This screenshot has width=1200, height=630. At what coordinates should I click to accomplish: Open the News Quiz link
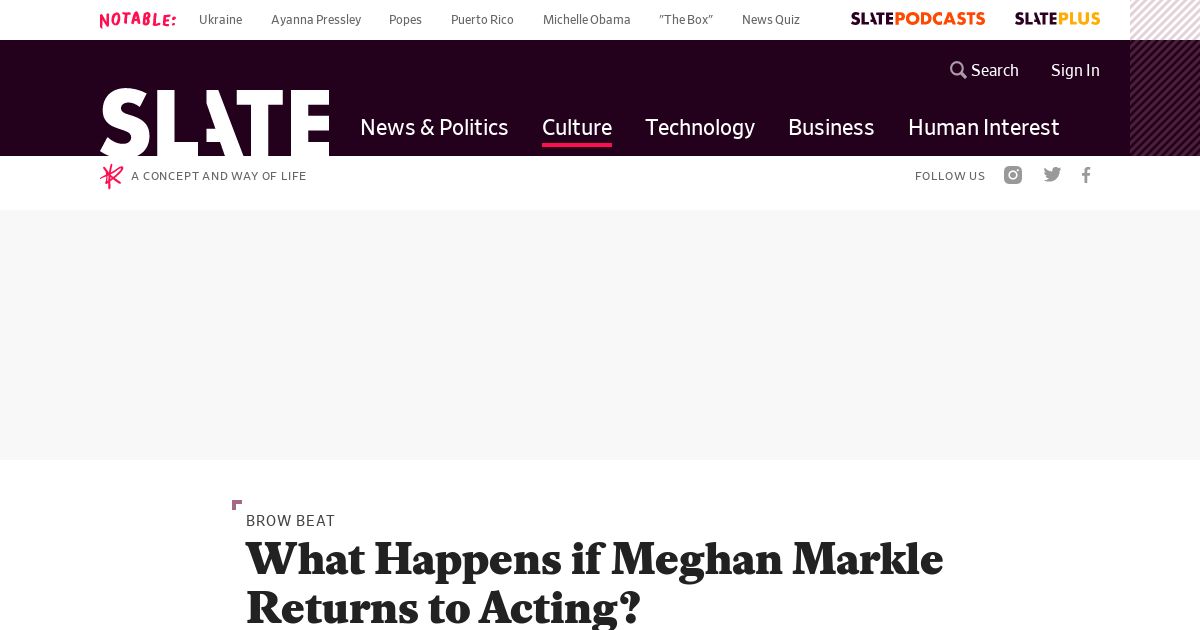[x=771, y=20]
